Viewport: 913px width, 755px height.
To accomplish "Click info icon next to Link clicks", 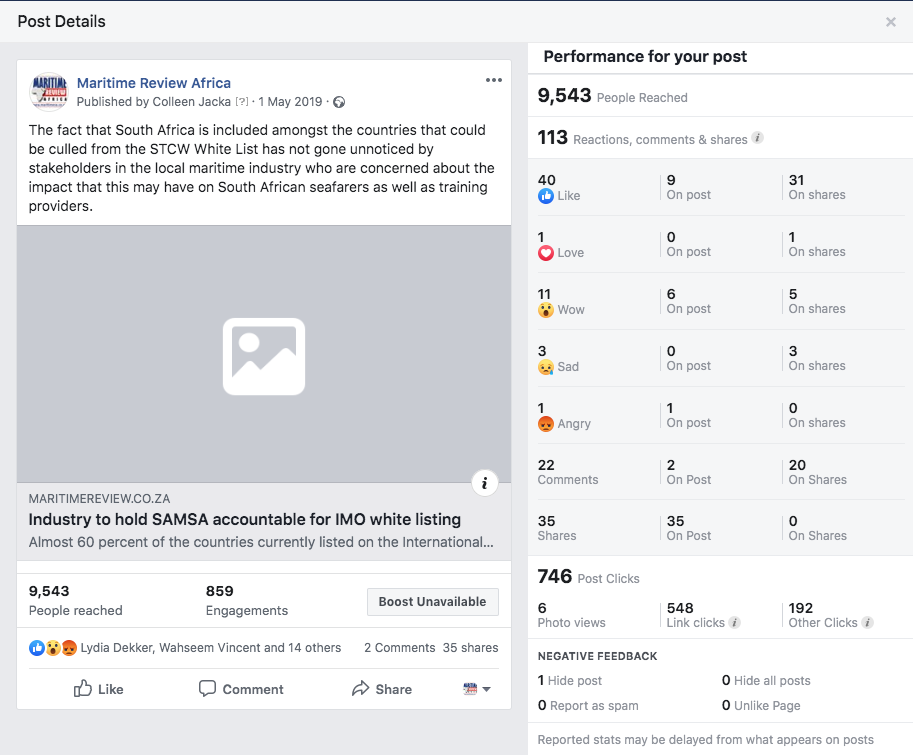I will 735,622.
